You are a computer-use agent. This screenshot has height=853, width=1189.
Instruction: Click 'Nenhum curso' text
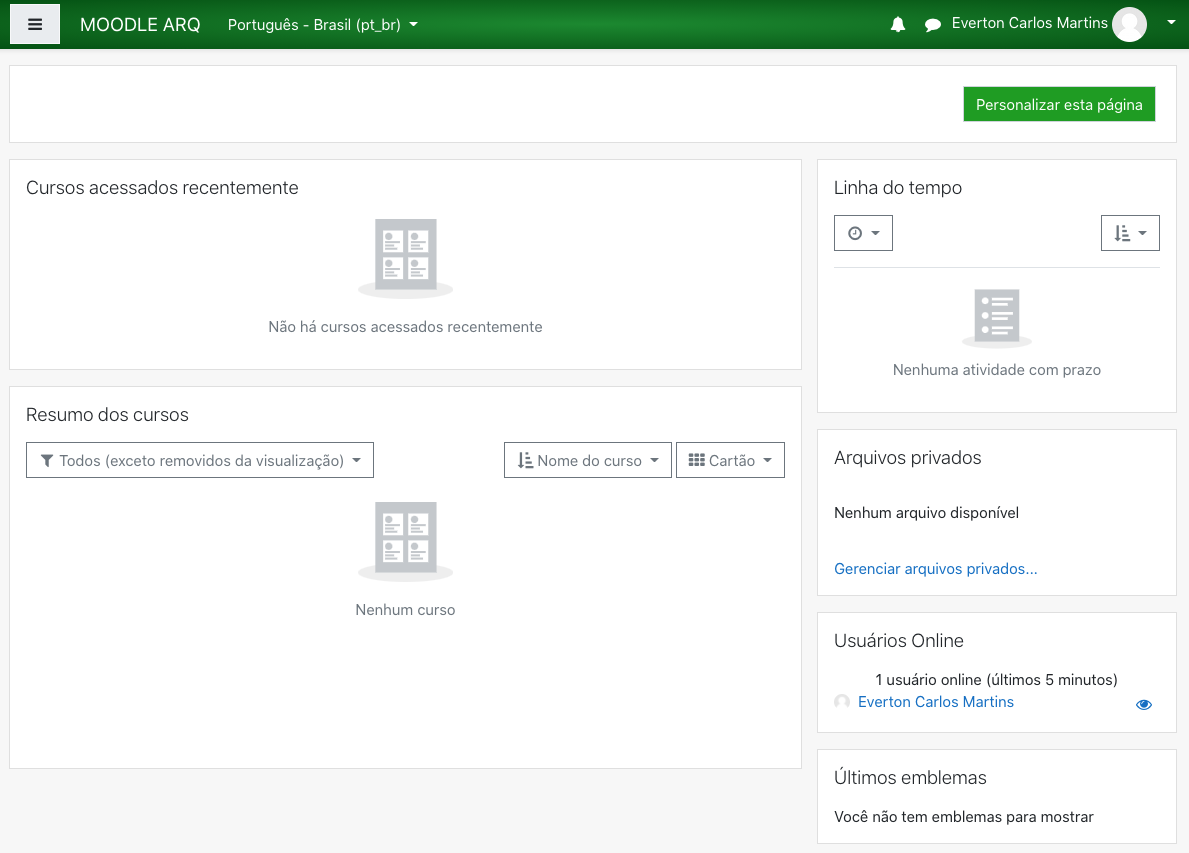click(x=405, y=610)
